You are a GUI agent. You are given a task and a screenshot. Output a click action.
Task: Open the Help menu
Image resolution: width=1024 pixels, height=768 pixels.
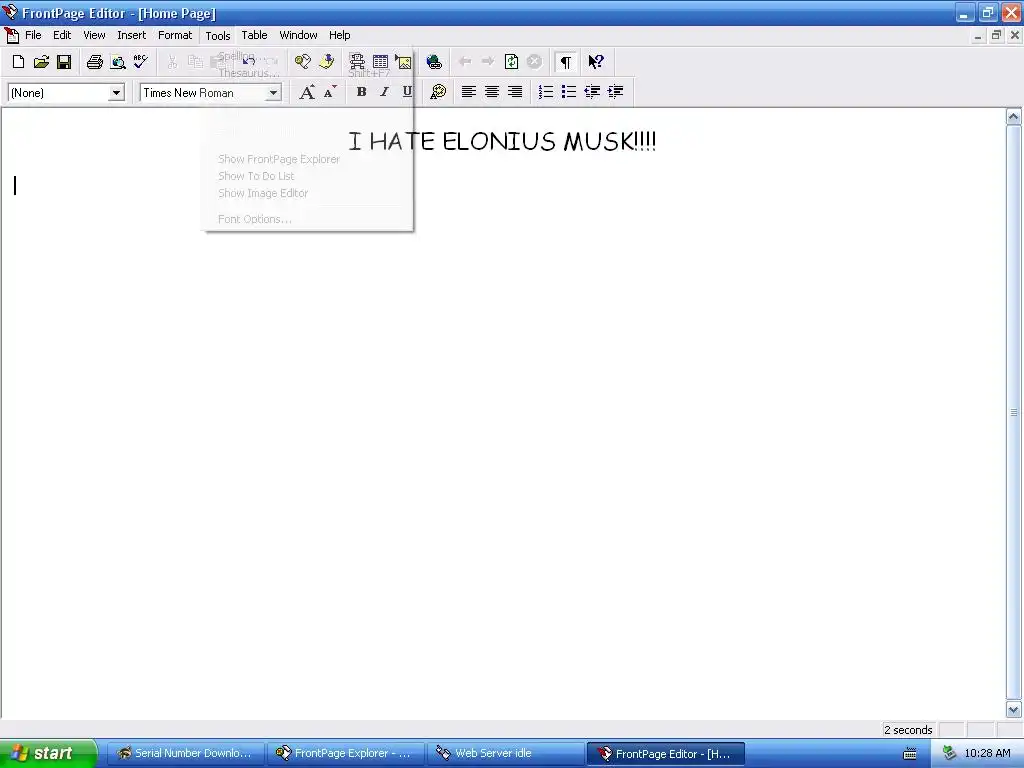340,35
